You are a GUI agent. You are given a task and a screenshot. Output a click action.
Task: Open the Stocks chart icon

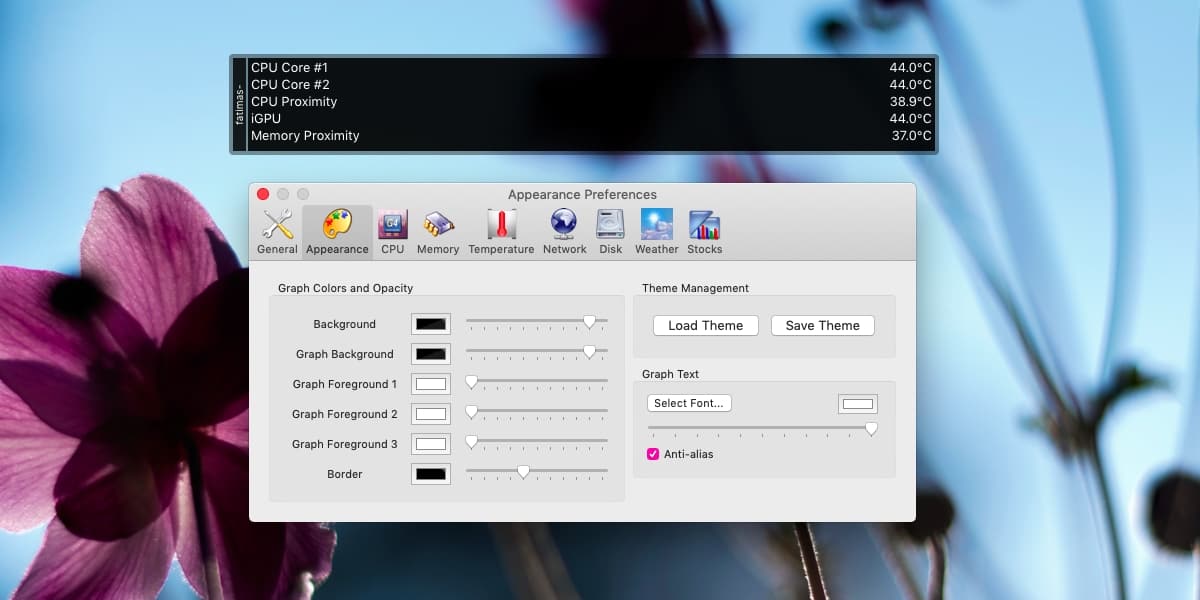[x=704, y=232]
